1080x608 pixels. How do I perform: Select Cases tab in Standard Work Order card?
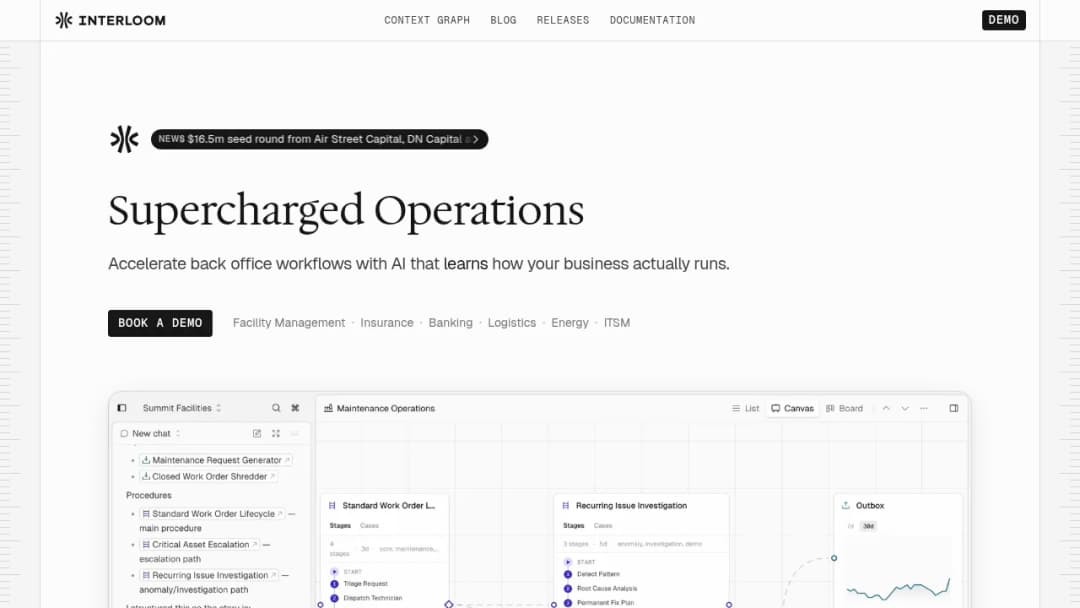(369, 525)
